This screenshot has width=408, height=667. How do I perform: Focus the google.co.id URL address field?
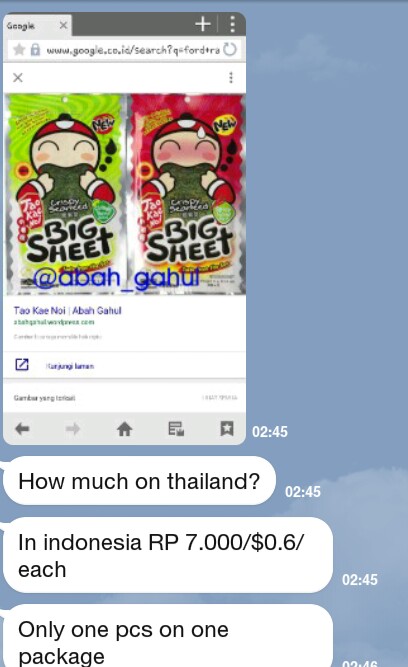(133, 50)
